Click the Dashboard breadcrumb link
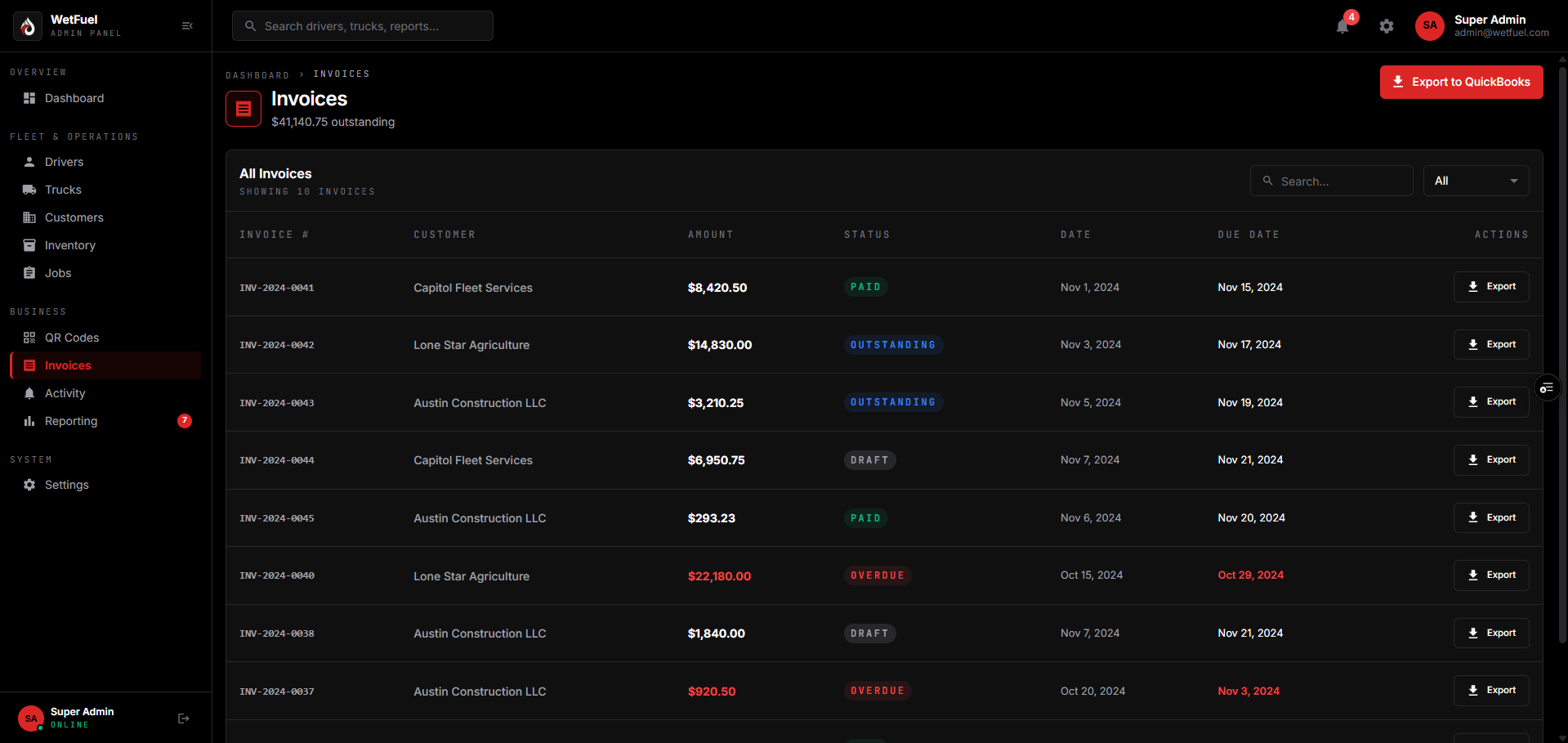This screenshot has height=743, width=1568. point(257,75)
